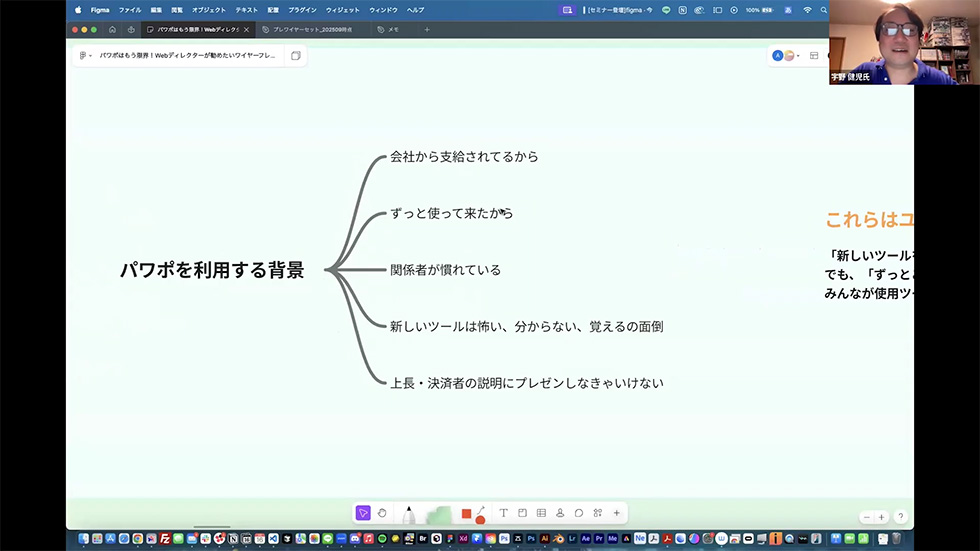Select the heading パワポを利用する背景
The image size is (980, 551).
click(212, 270)
